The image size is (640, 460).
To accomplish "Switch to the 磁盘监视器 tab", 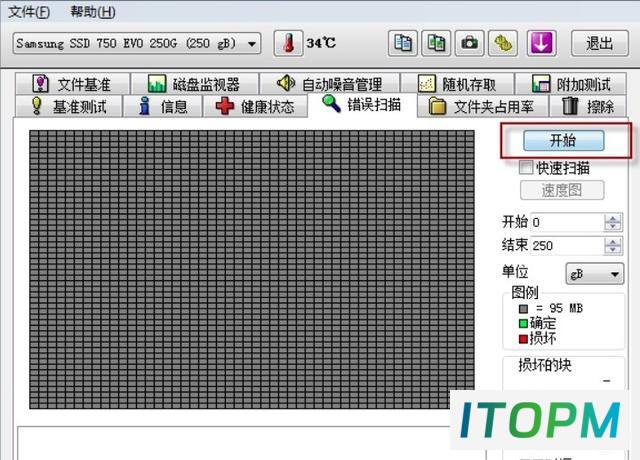I will click(195, 84).
